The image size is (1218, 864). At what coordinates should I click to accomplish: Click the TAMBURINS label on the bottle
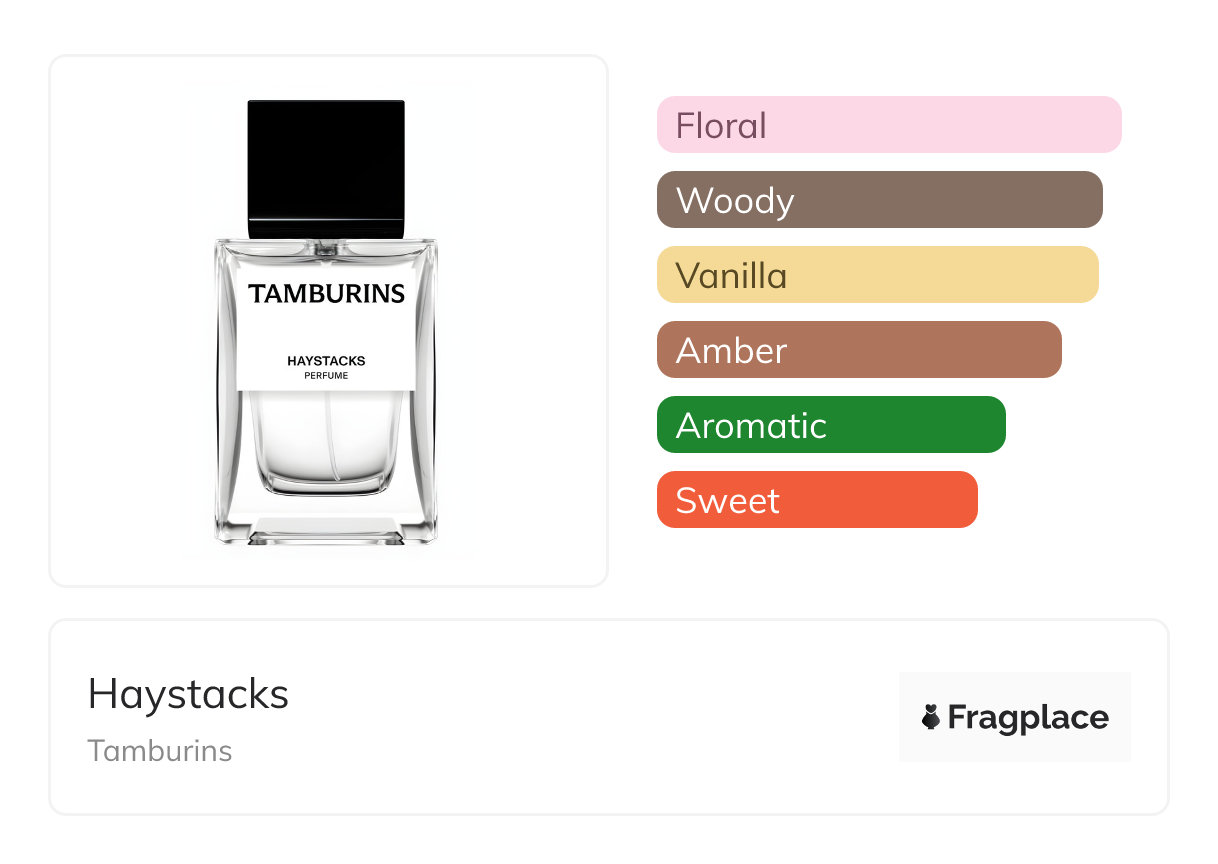coord(326,294)
